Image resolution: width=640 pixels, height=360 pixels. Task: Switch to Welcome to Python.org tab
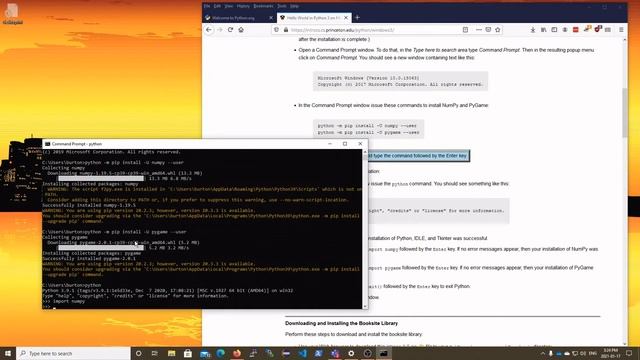(239, 18)
